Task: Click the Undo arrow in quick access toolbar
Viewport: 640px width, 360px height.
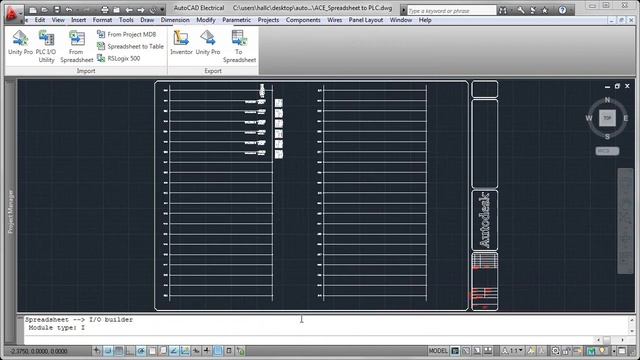Action: tap(69, 10)
